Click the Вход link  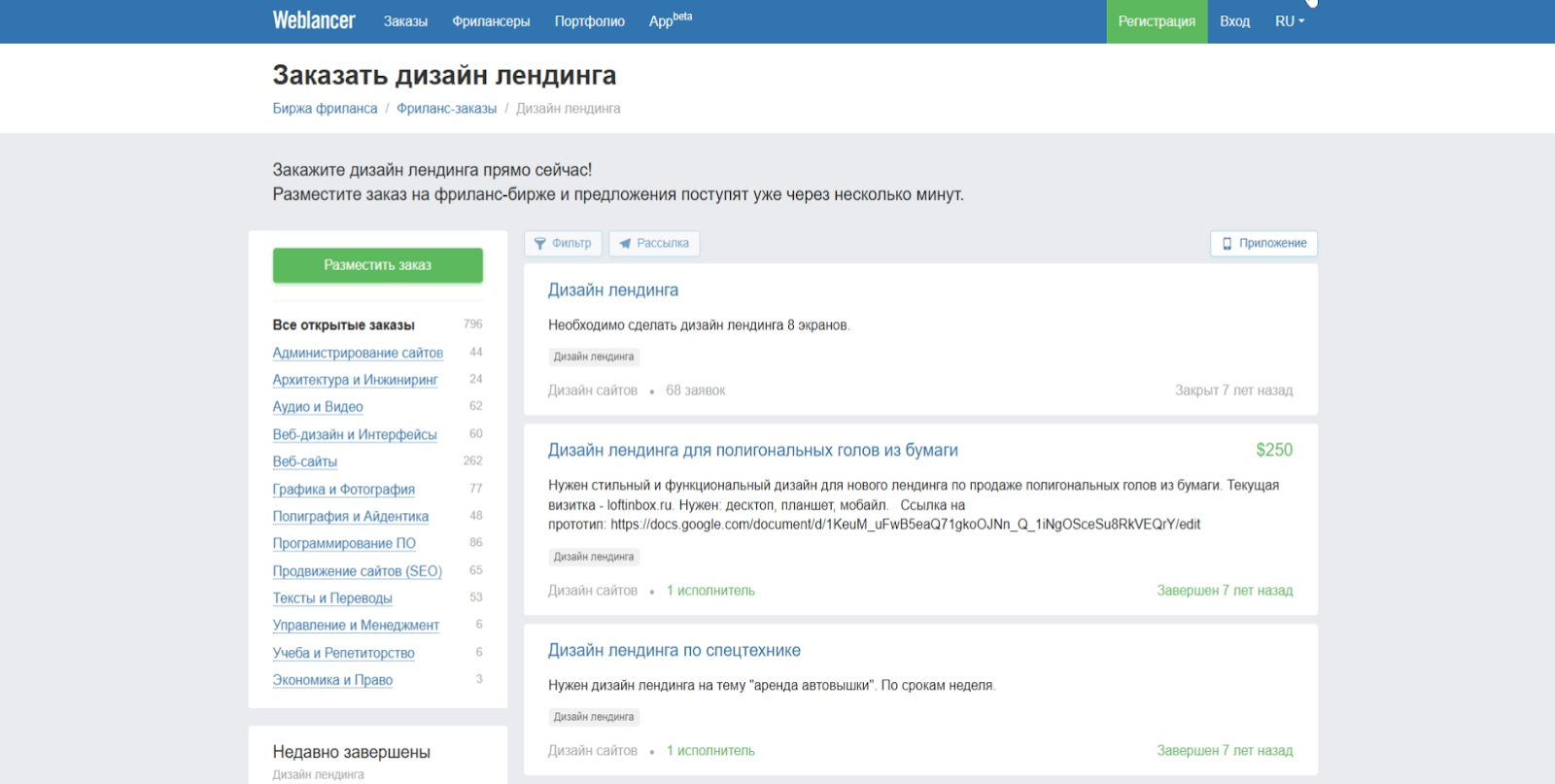(x=1235, y=21)
